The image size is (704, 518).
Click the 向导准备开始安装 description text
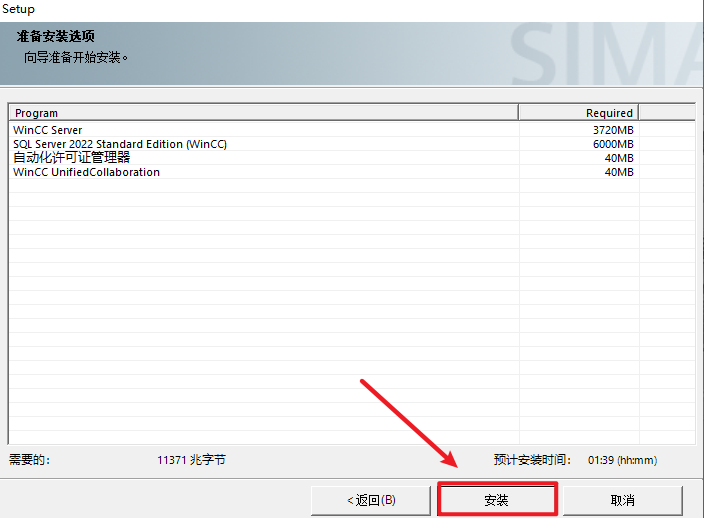click(76, 57)
